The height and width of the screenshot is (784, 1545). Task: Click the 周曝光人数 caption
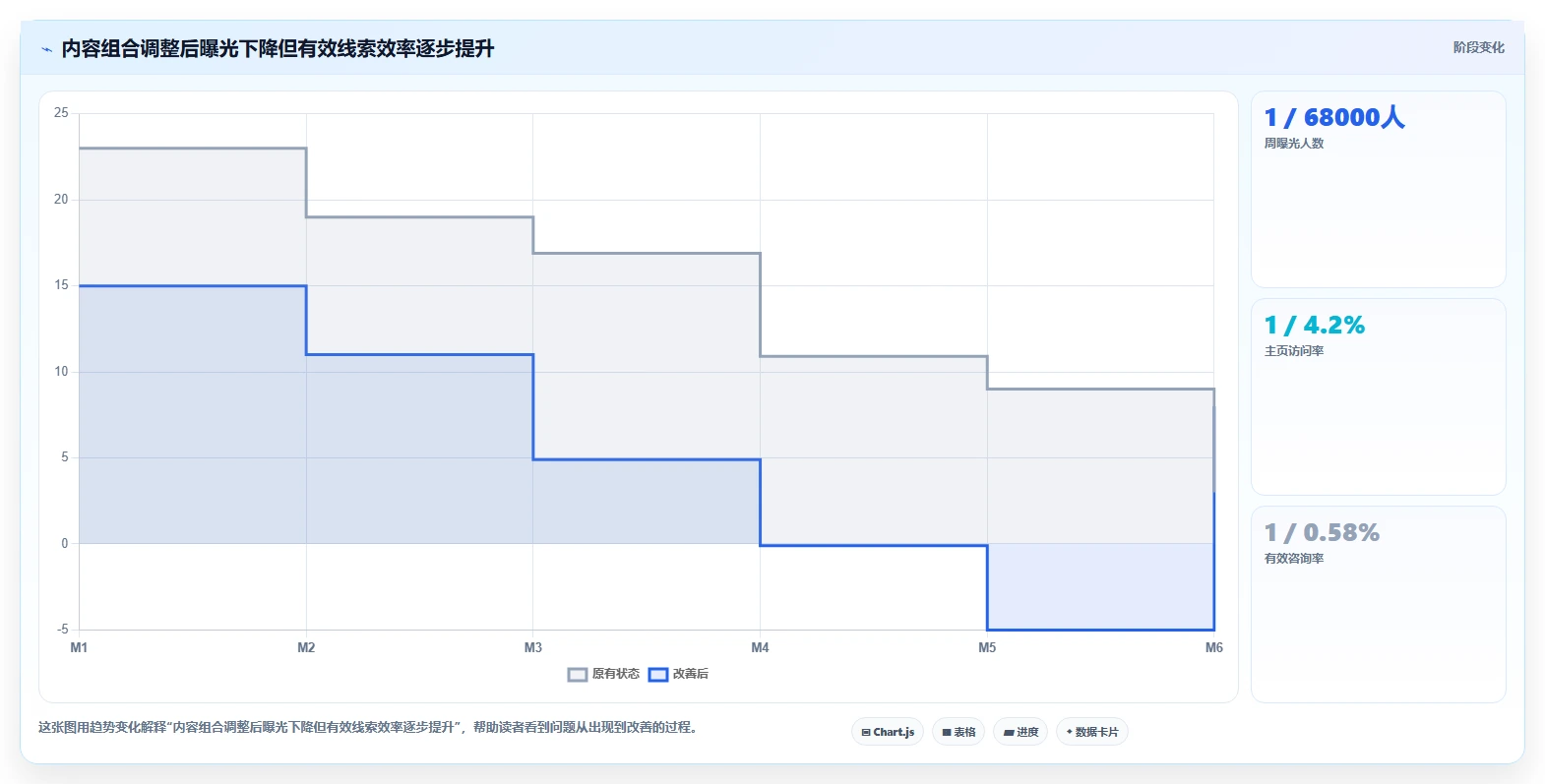[x=1294, y=144]
